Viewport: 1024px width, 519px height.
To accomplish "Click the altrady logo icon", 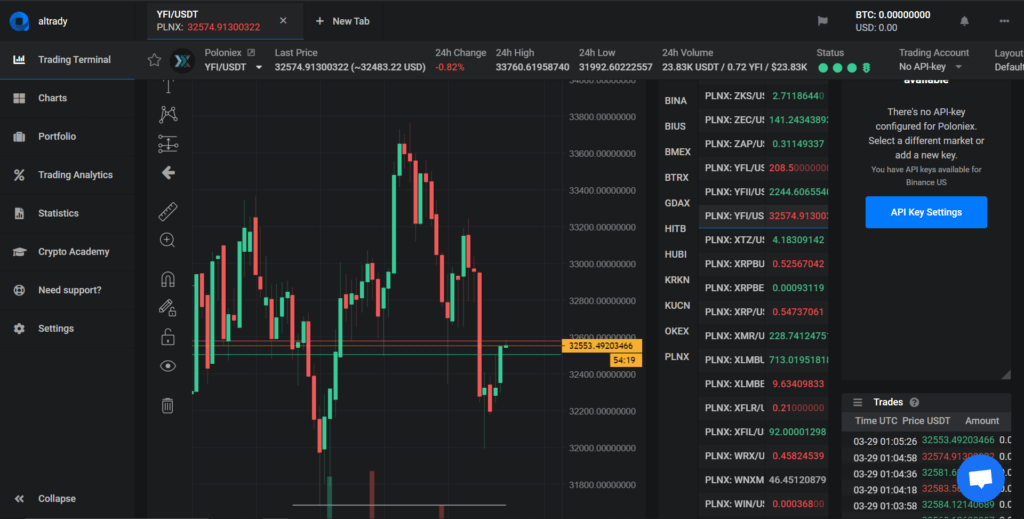I will click(19, 22).
